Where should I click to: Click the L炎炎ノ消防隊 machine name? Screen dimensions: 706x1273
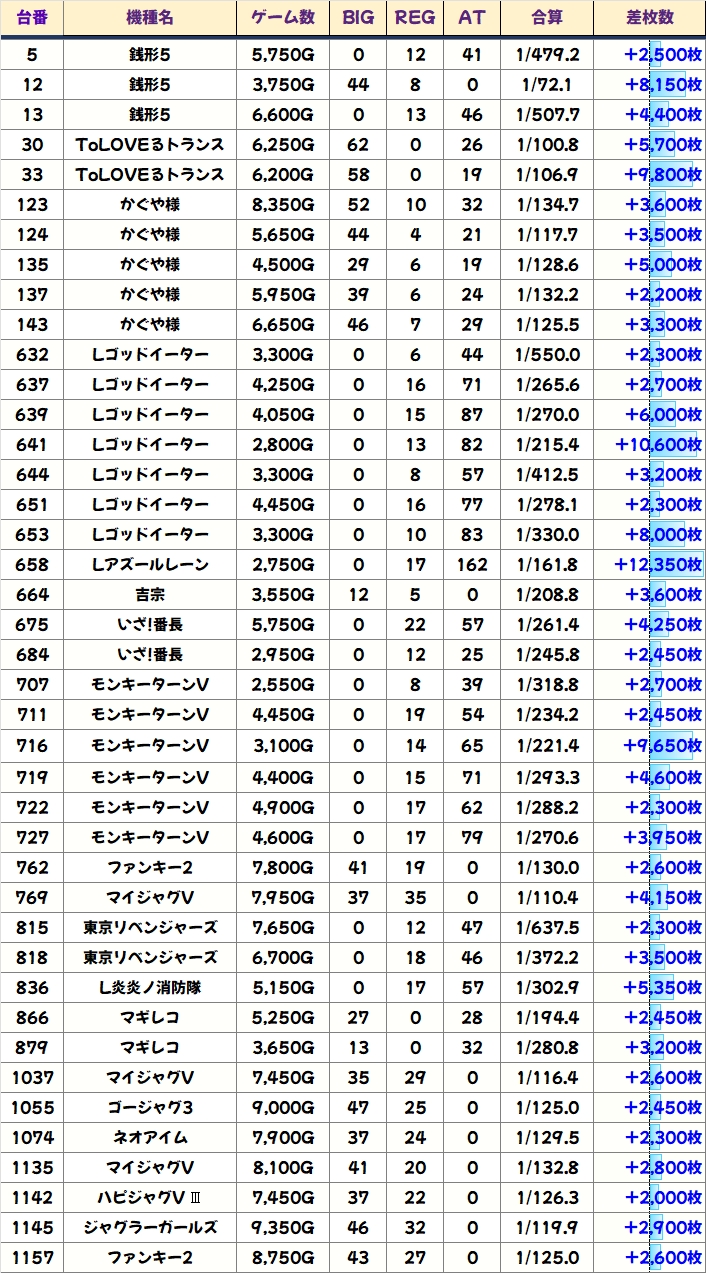click(x=150, y=988)
